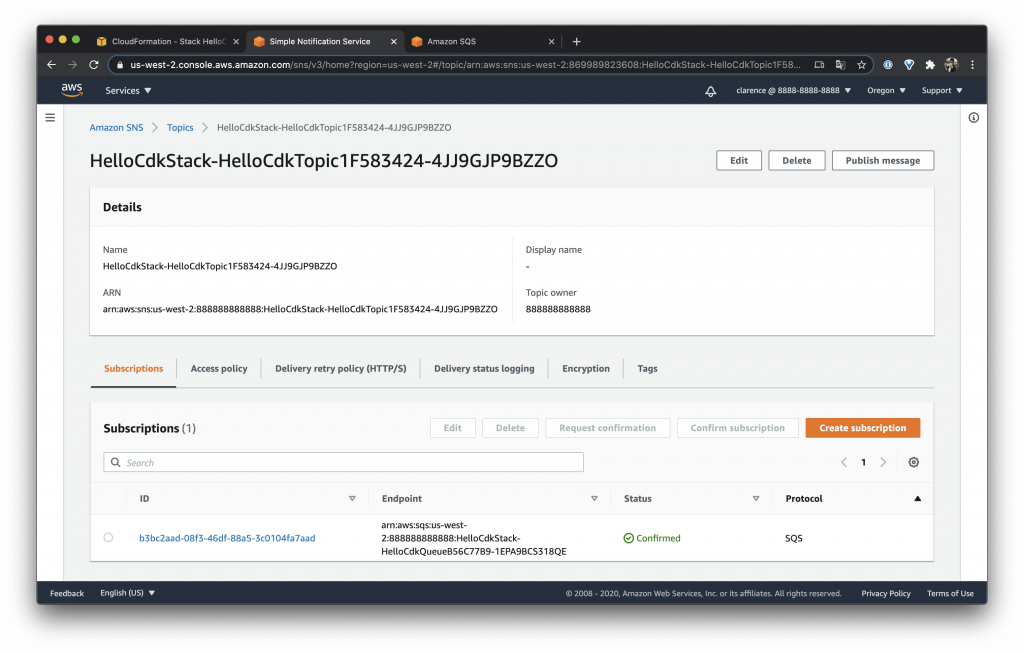Open a new browser tab
The height and width of the screenshot is (653, 1024).
[x=576, y=41]
